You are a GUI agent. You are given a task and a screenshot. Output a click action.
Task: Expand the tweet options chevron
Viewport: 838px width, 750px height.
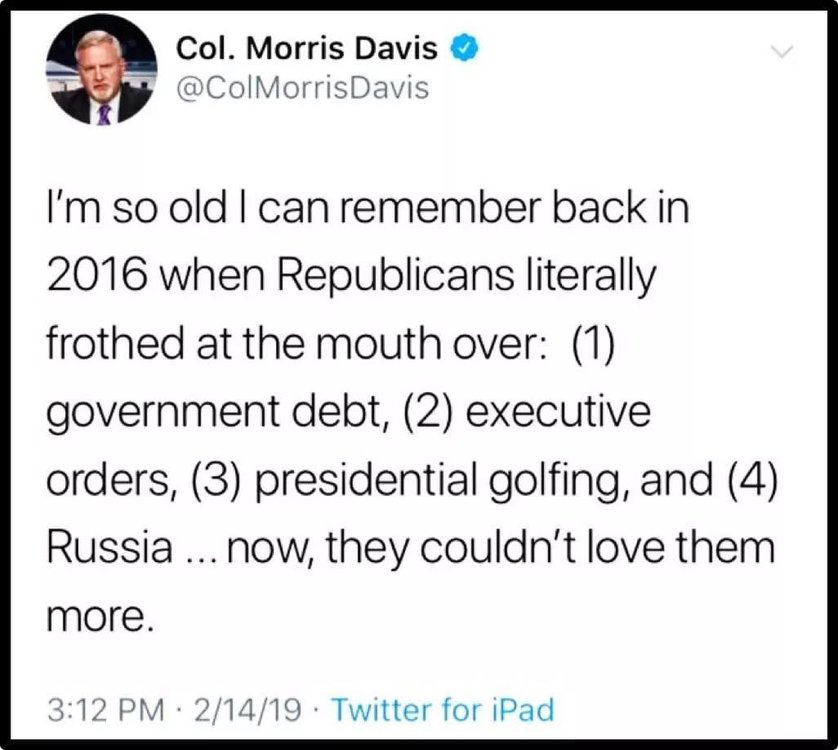782,51
